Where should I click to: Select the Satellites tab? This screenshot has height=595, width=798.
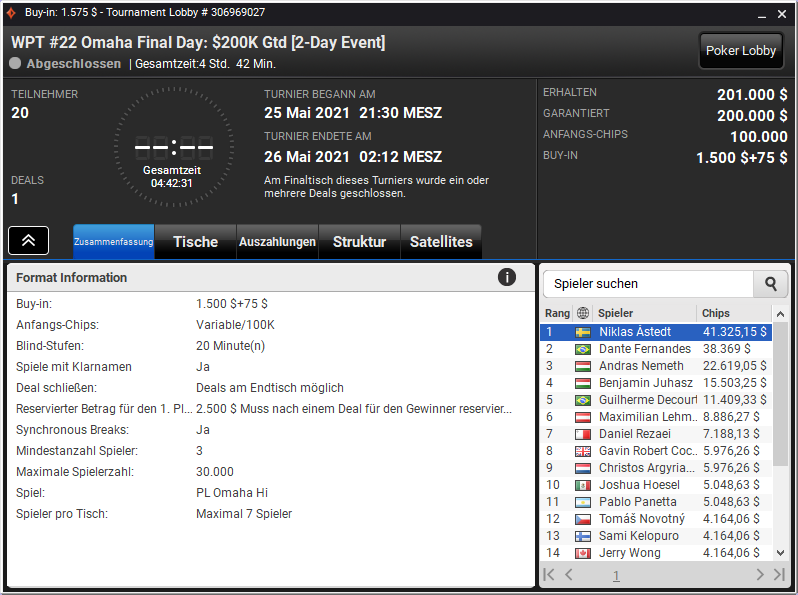click(x=441, y=242)
